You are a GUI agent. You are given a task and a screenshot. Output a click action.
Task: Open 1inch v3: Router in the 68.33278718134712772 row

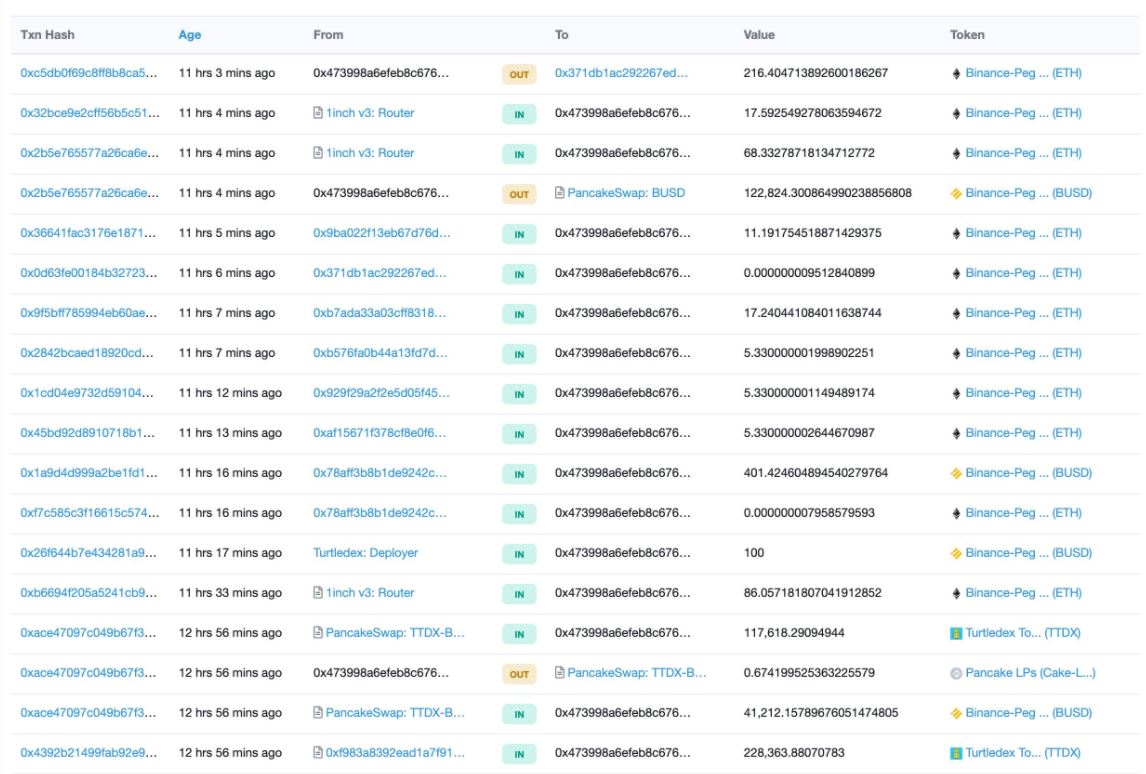click(370, 153)
